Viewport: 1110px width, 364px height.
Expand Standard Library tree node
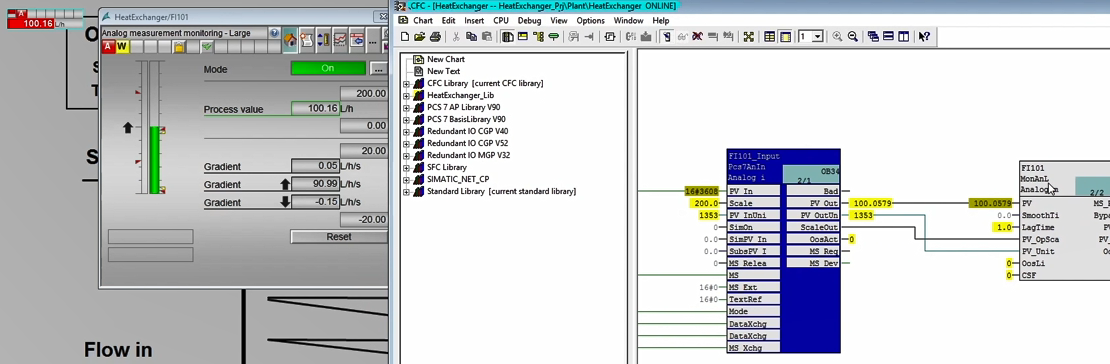point(406,192)
